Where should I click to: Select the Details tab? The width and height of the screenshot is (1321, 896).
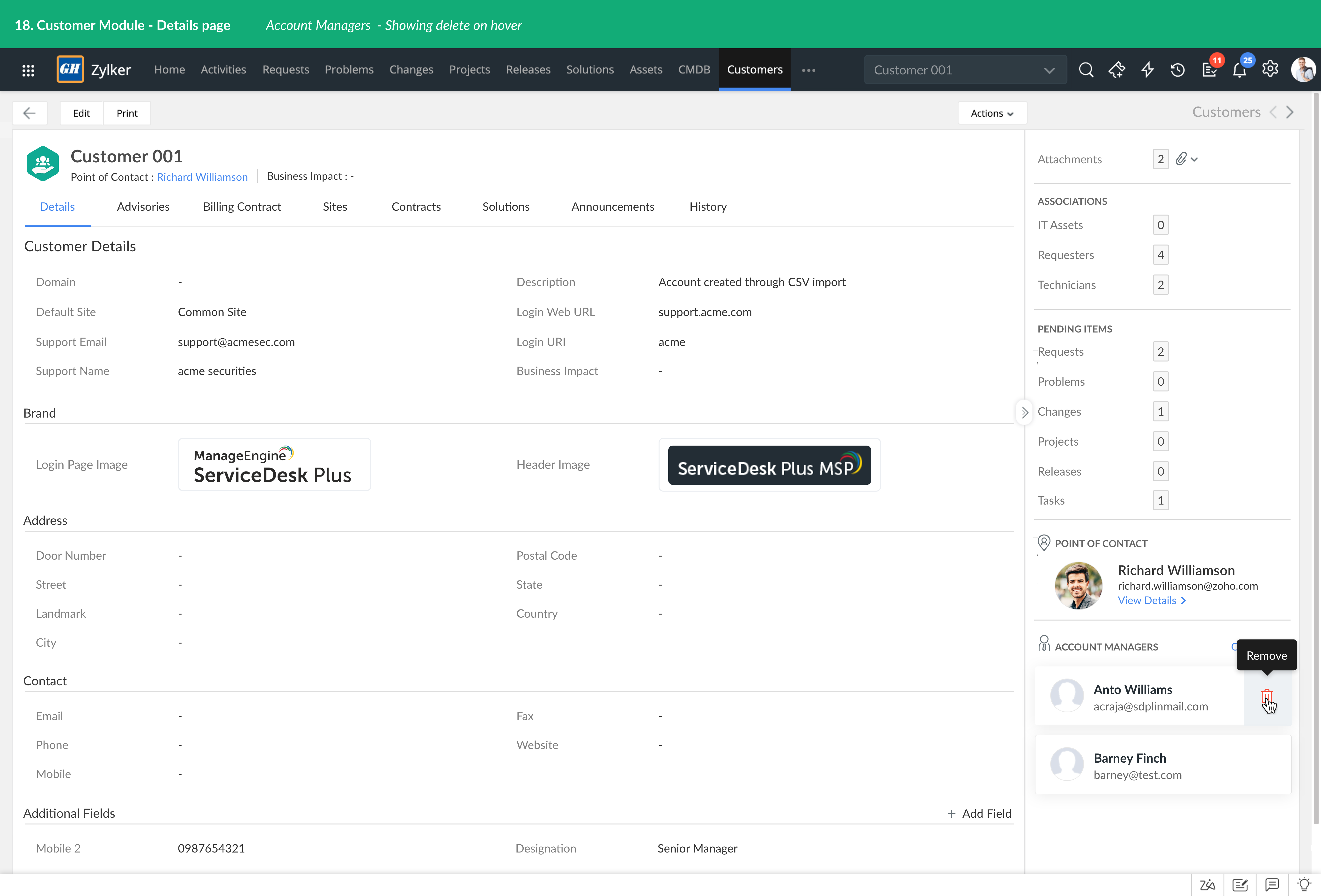(57, 207)
